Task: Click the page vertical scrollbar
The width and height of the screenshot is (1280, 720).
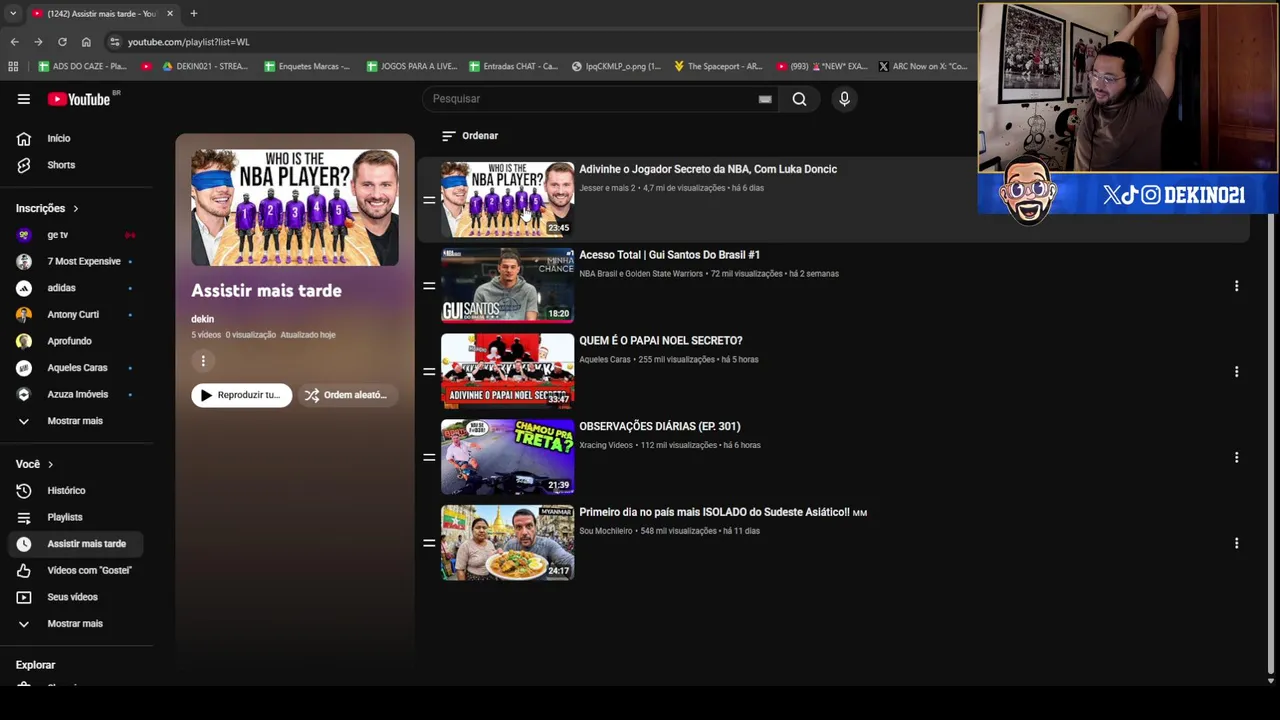Action: pyautogui.click(x=1271, y=445)
